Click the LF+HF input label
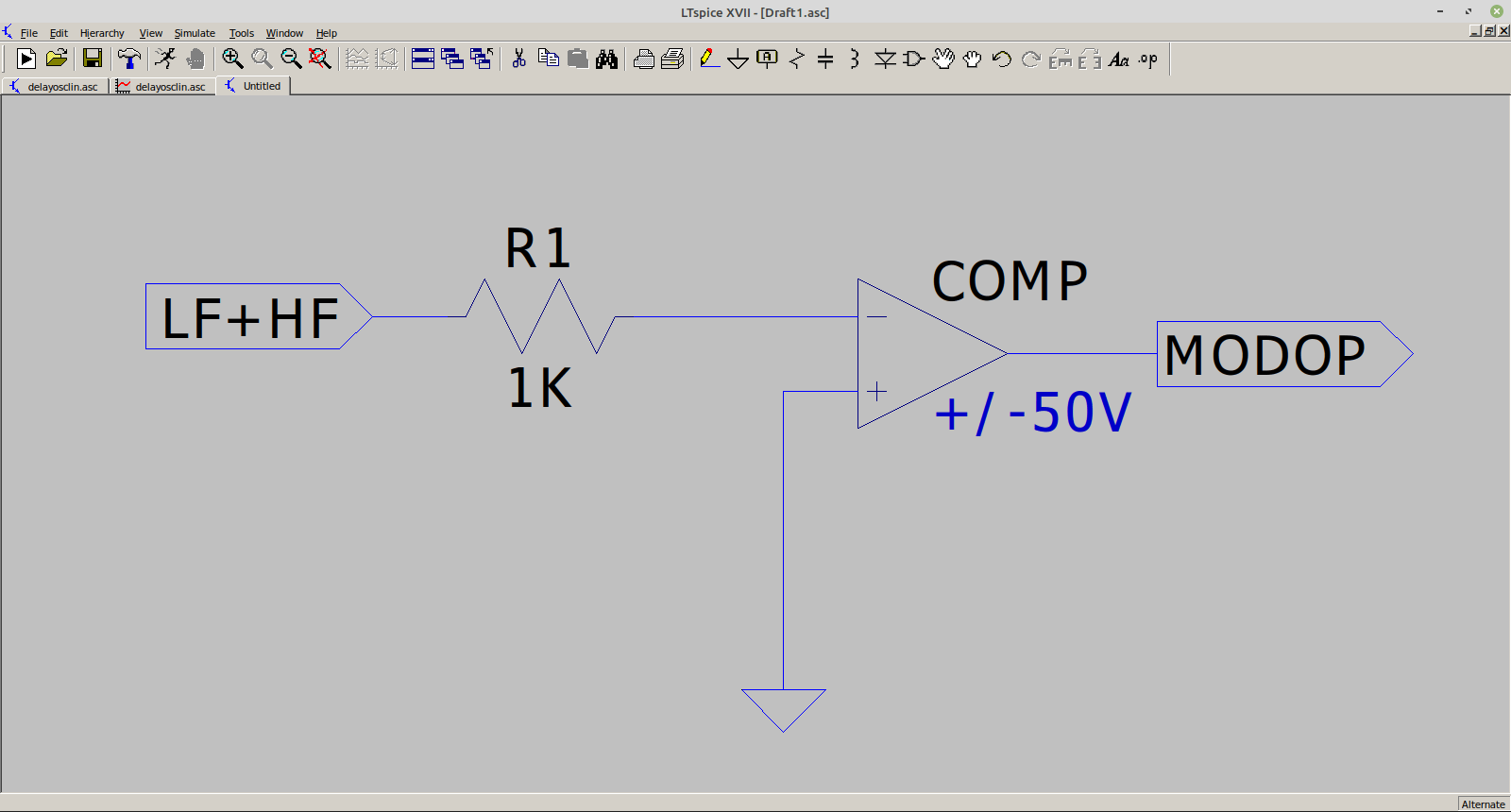This screenshot has width=1511, height=812. (259, 316)
